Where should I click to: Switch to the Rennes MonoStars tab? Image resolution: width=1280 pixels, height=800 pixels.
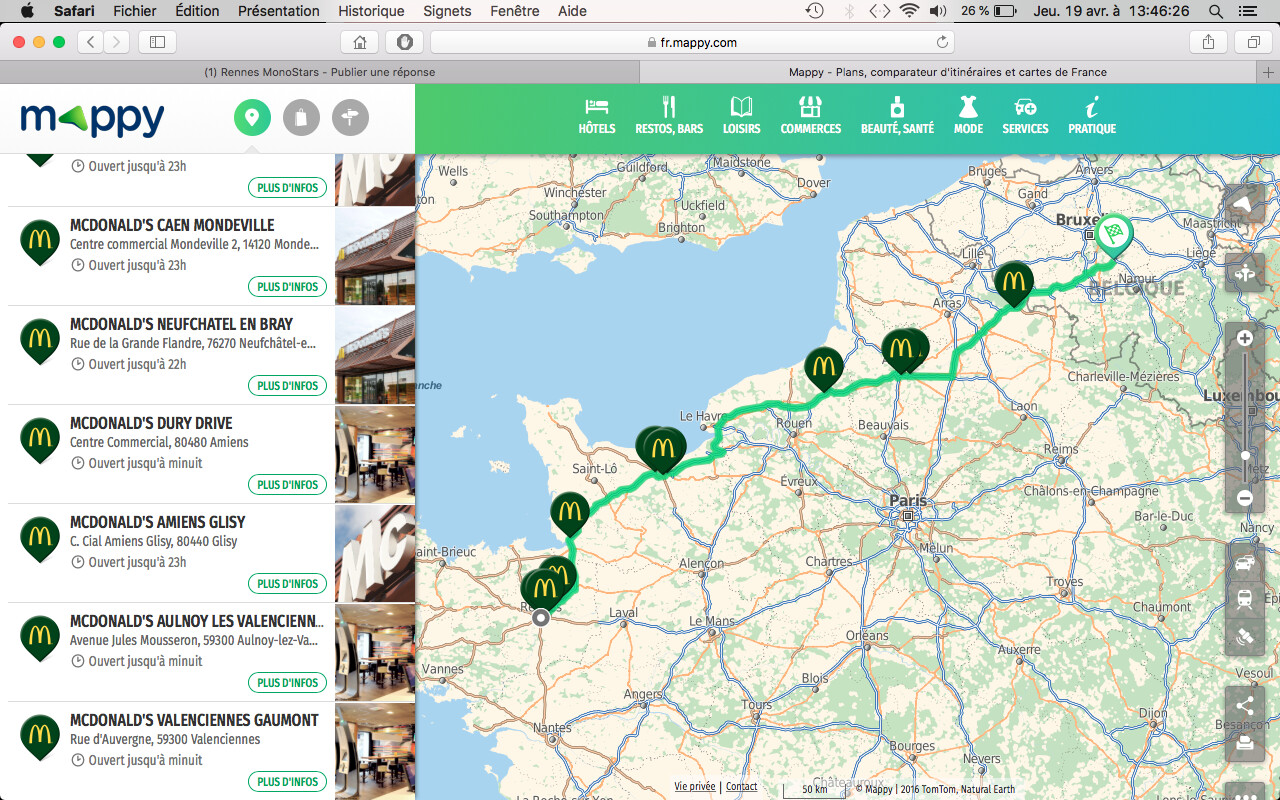319,72
